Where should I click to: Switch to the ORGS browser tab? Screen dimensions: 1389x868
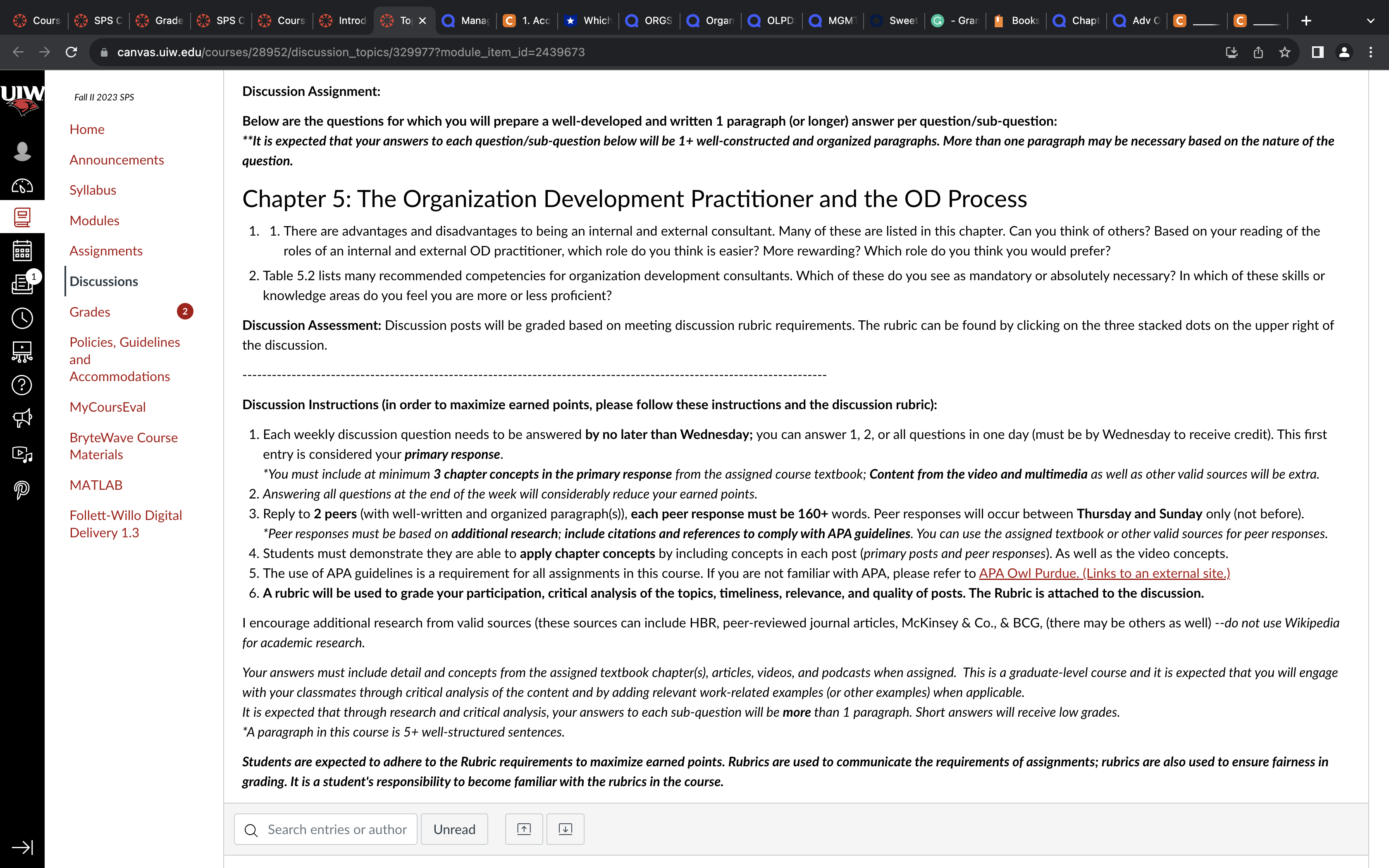click(649, 21)
